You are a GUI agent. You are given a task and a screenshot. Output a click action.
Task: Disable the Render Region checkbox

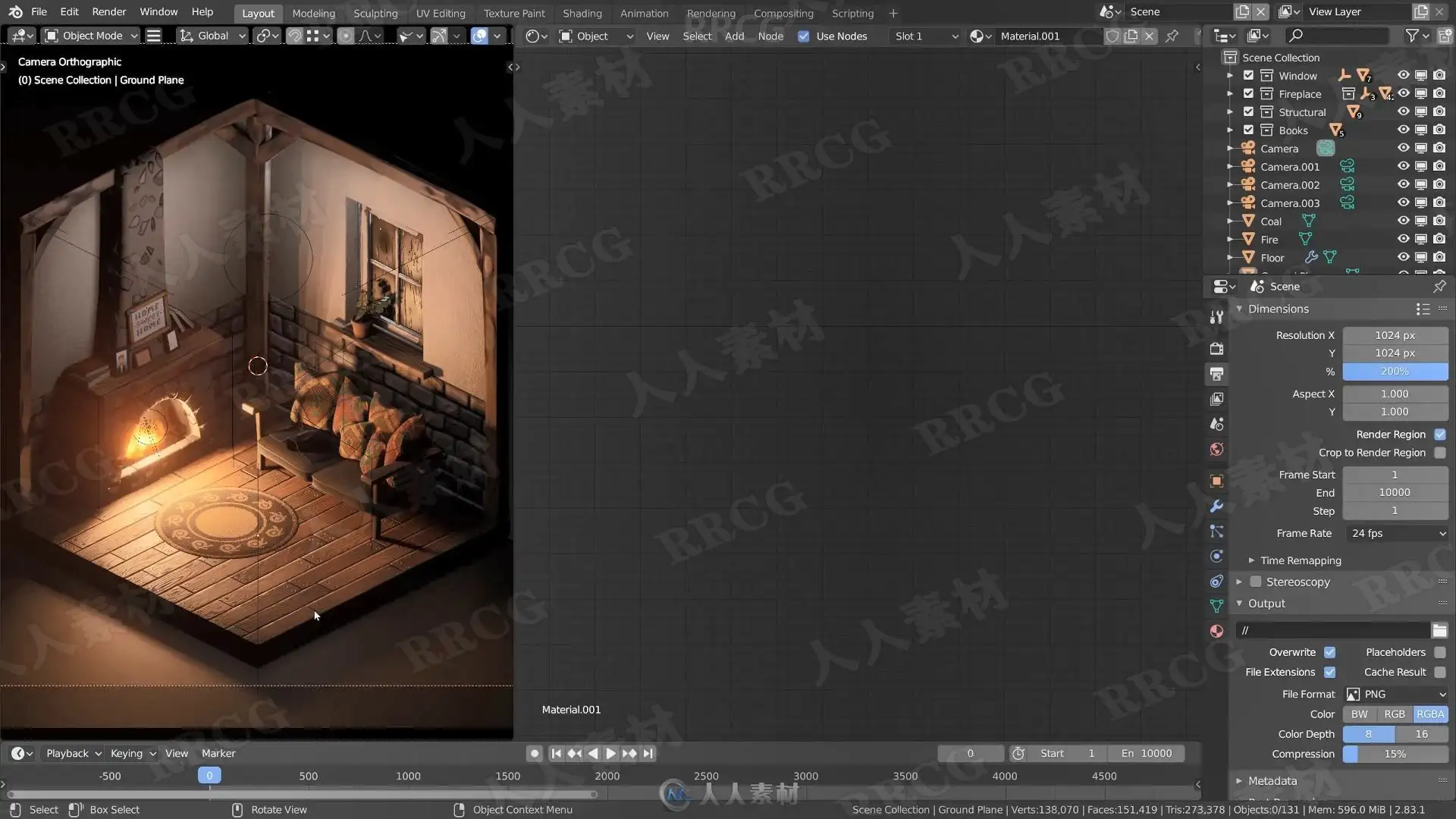pyautogui.click(x=1439, y=435)
